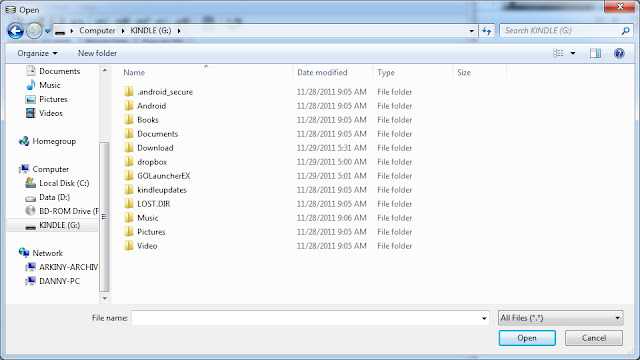Toggle the preview pane icon
Screen dimensions: 640x360
pos(595,53)
